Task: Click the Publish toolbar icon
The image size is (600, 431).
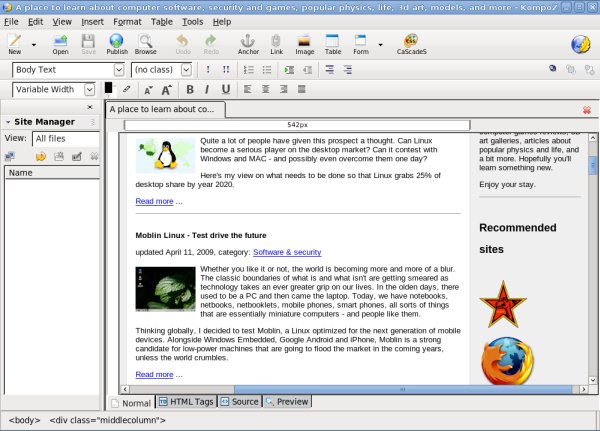Action: click(x=117, y=44)
